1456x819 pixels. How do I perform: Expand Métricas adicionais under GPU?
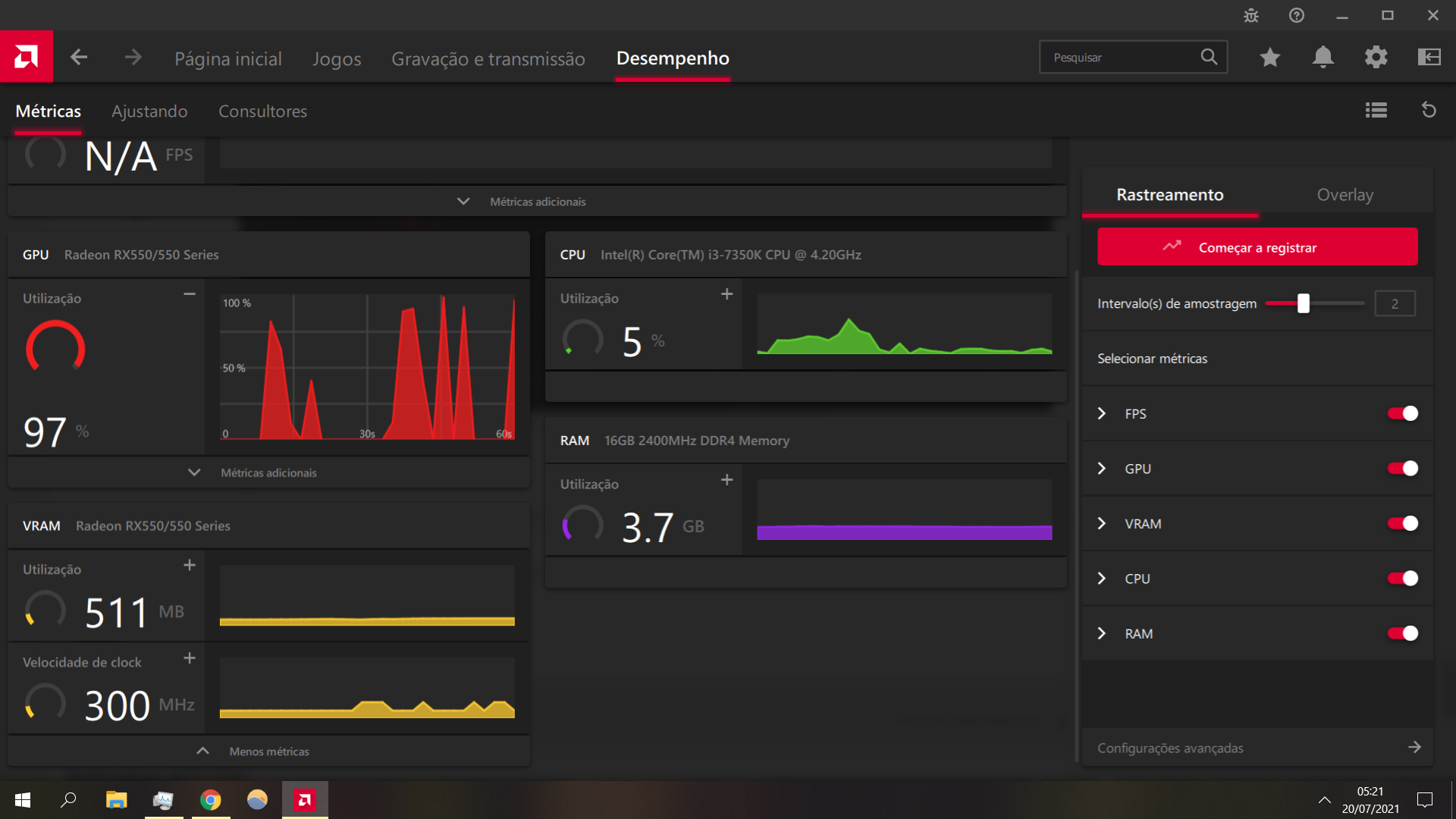point(268,472)
